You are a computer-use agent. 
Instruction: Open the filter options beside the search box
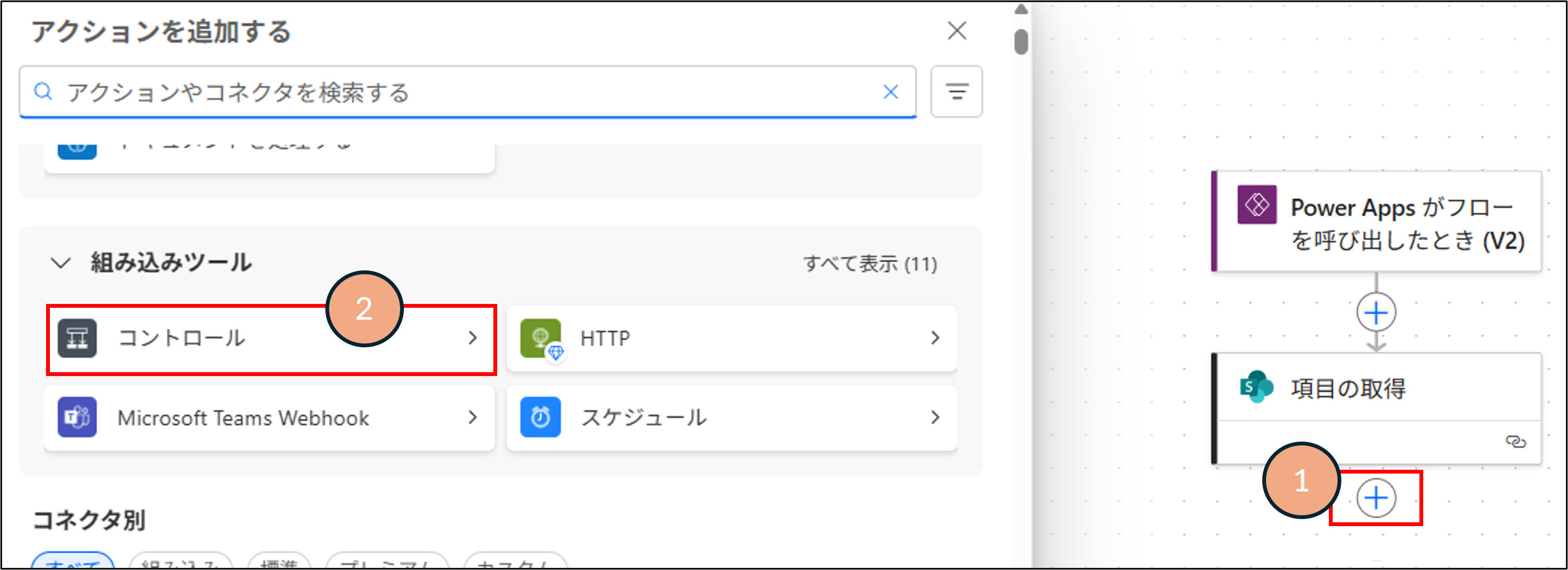(x=956, y=92)
